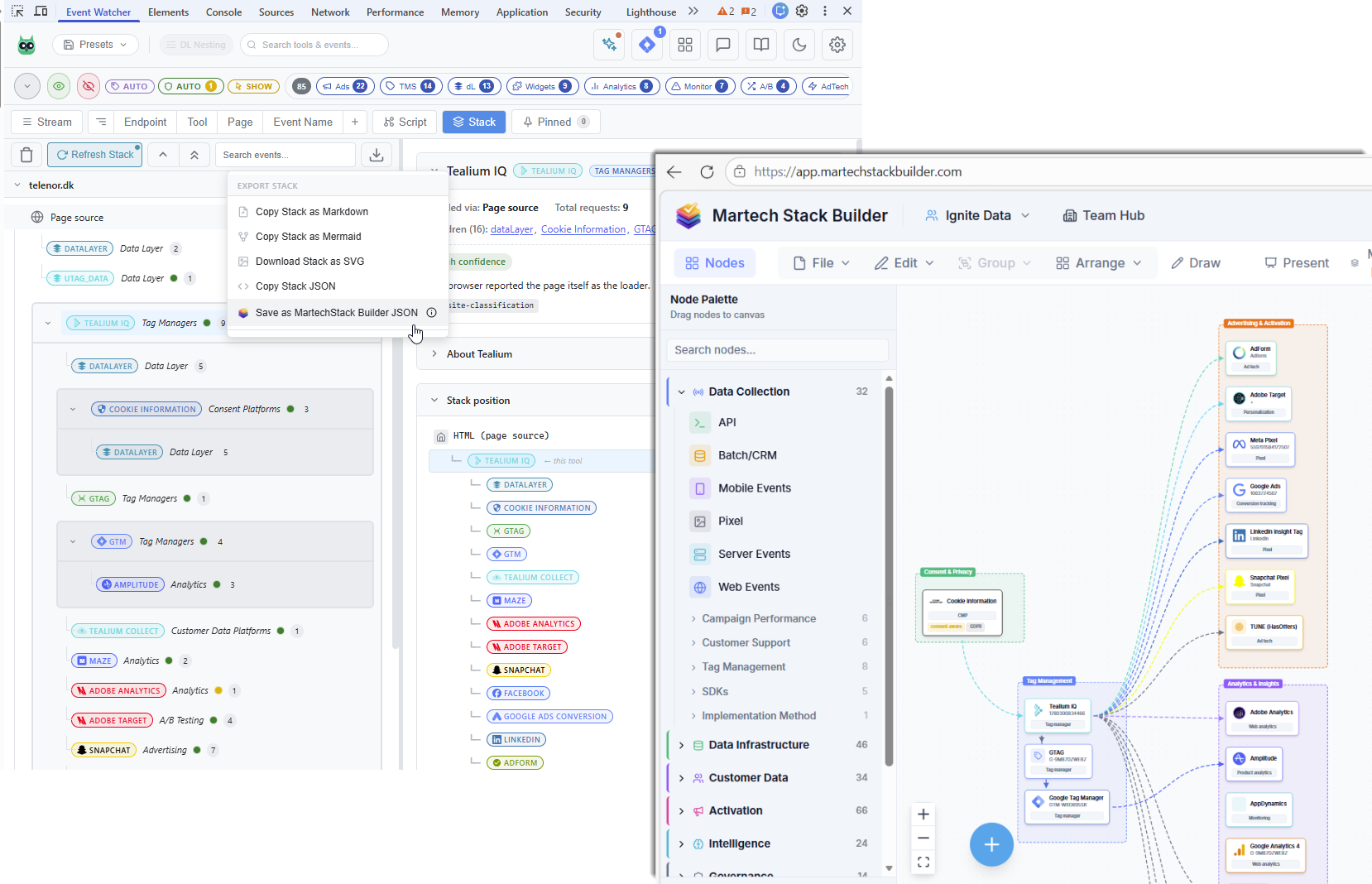Click the blue plus add-node button
Viewport: 1372px width, 884px height.
[991, 844]
